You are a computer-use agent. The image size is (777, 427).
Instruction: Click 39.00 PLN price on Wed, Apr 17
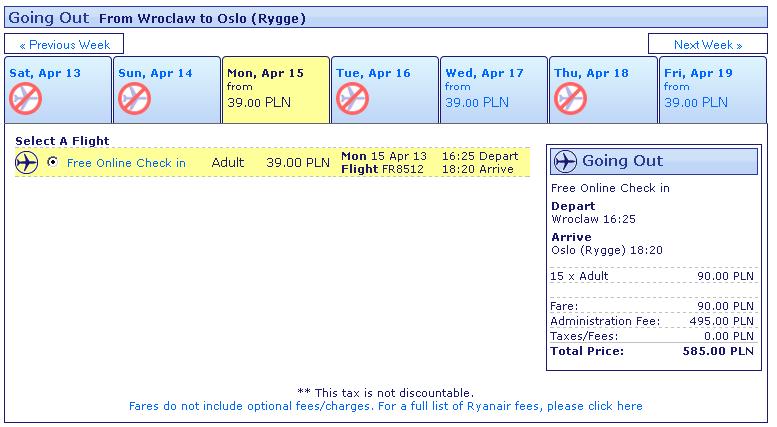pyautogui.click(x=477, y=103)
